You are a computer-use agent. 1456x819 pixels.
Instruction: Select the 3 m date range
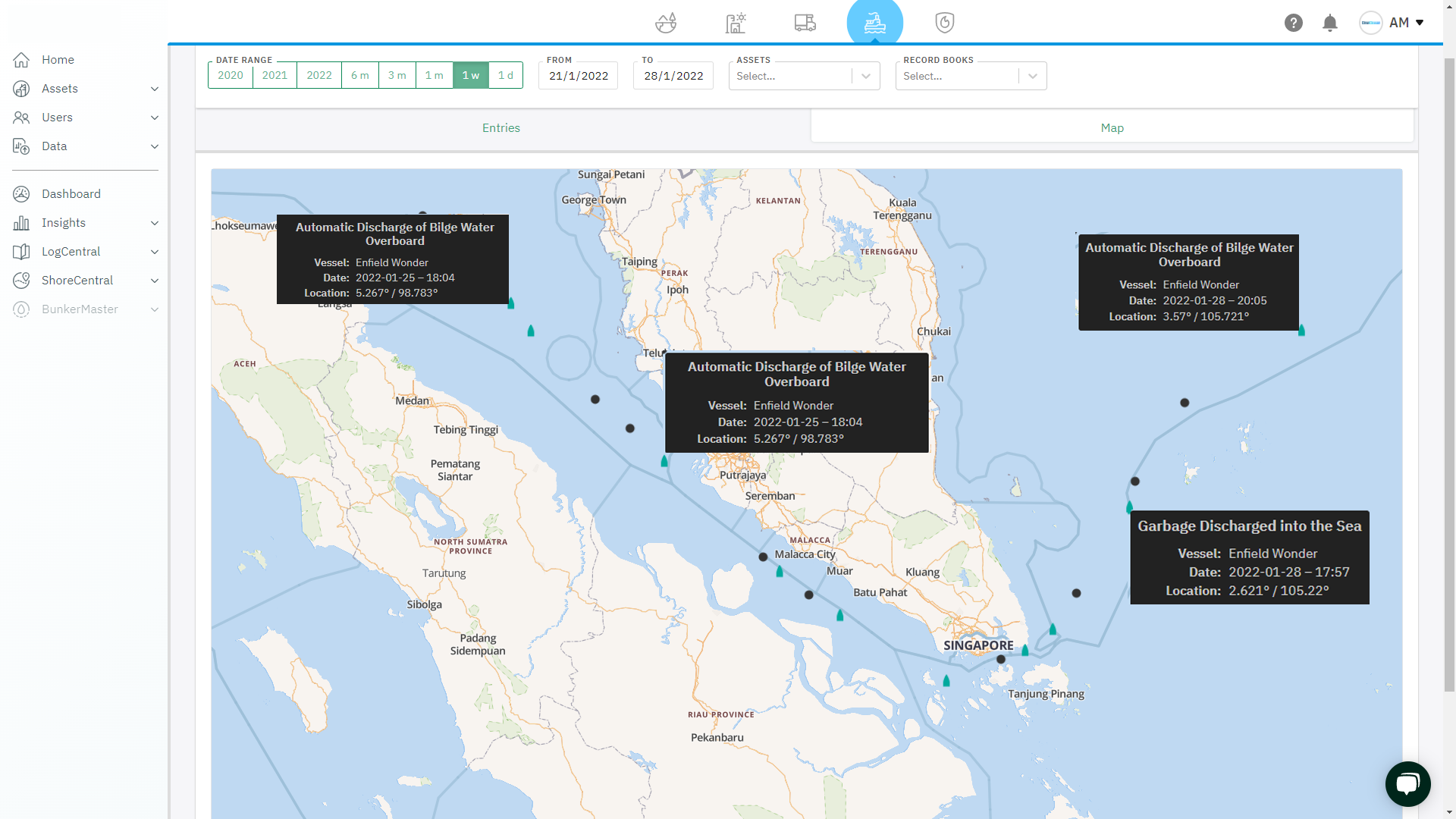[397, 75]
